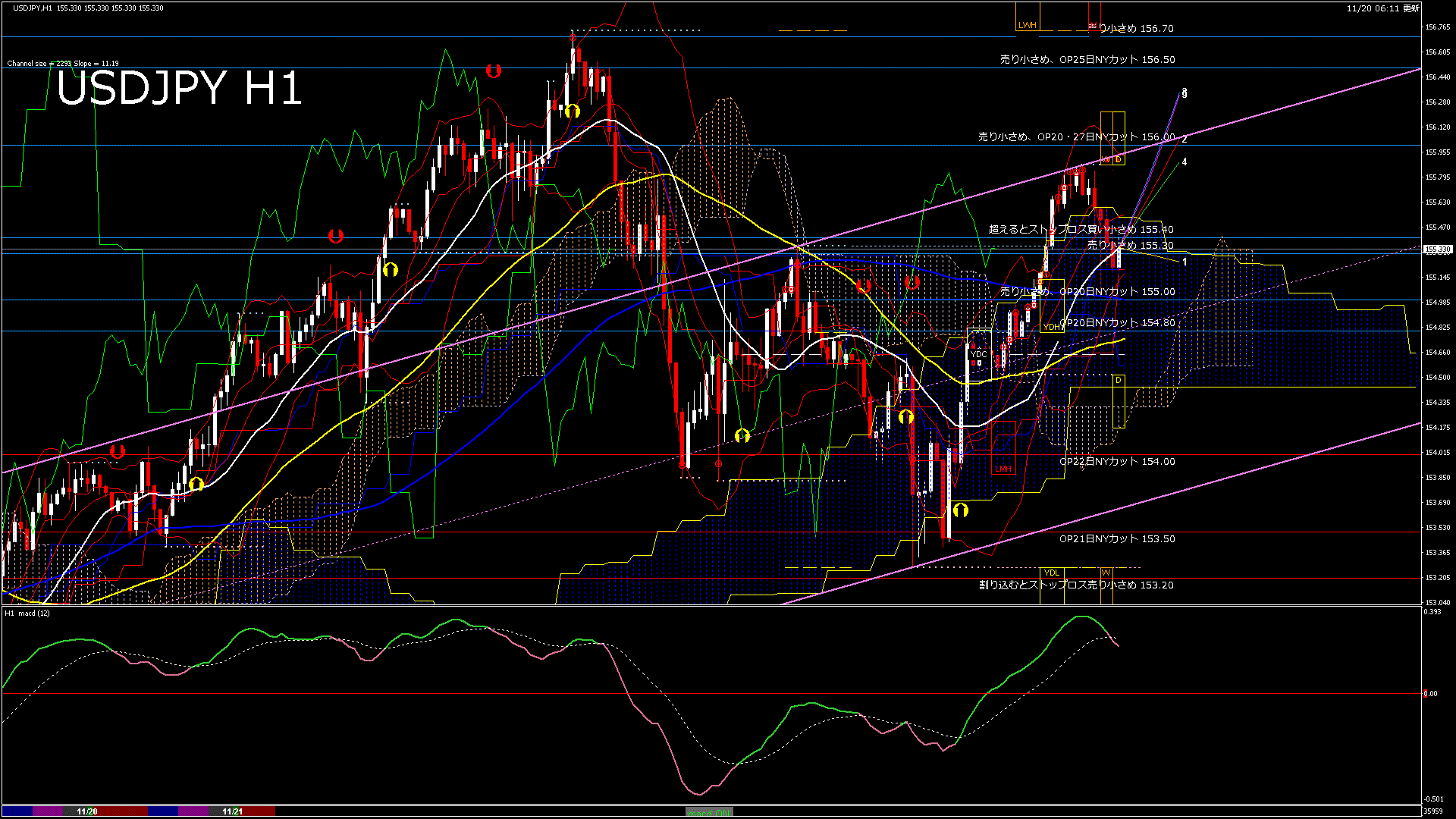Click price axis label 155.795
The height and width of the screenshot is (819, 1456).
point(1438,177)
